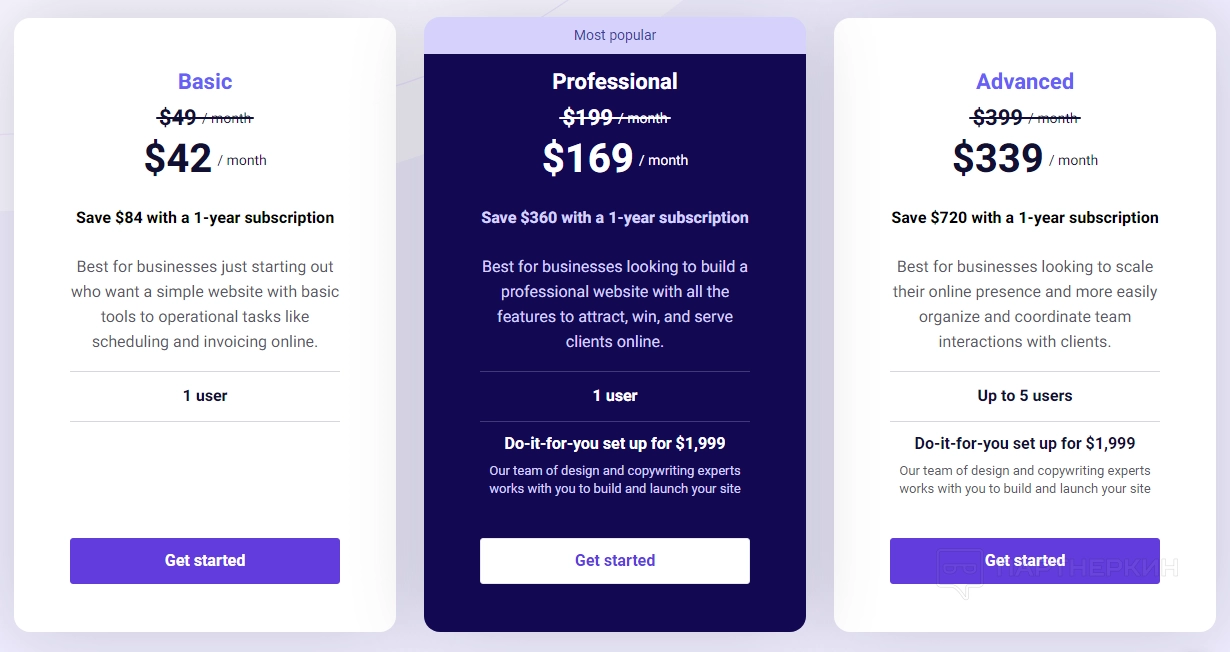Select the Advanced plan heading
This screenshot has height=652, width=1230.
(1025, 82)
